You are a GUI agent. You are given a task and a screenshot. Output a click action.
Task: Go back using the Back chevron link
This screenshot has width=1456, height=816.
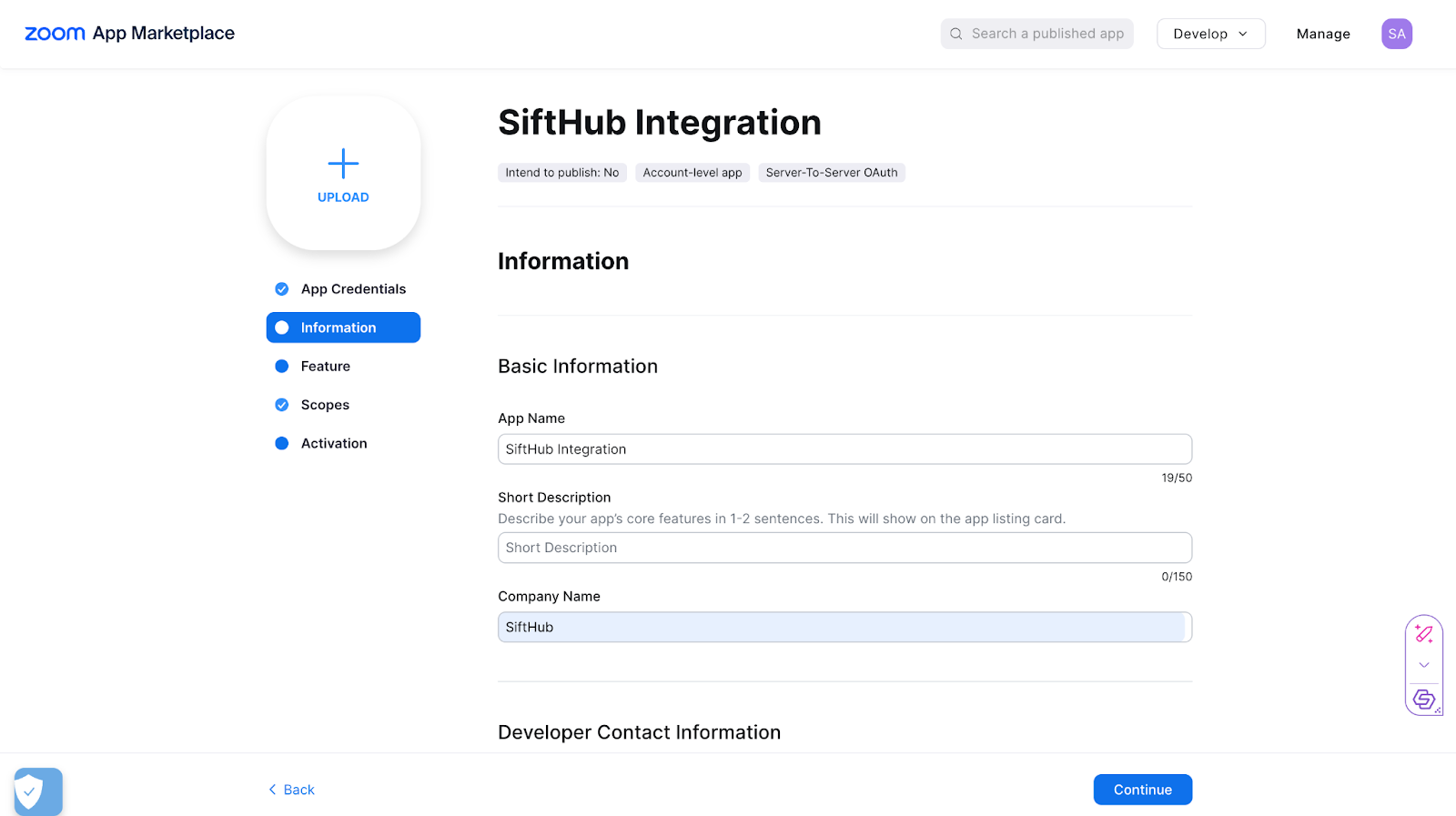291,790
